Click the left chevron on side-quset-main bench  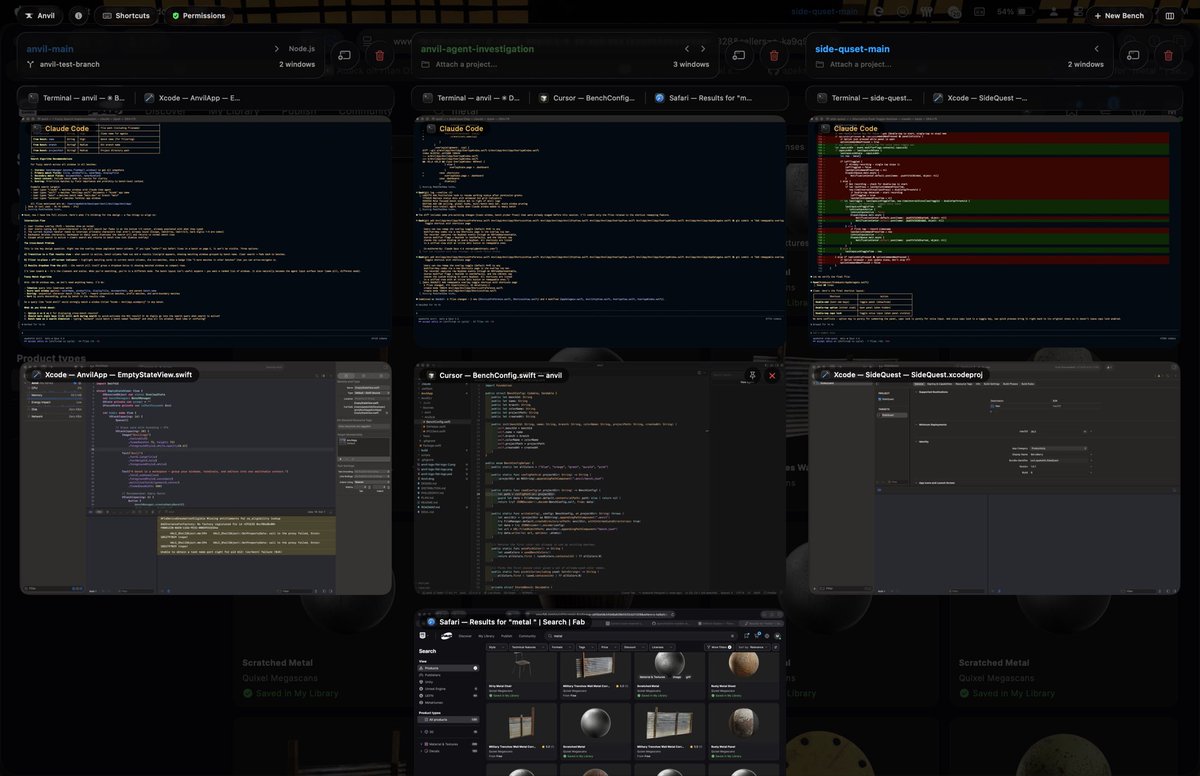[x=1097, y=48]
